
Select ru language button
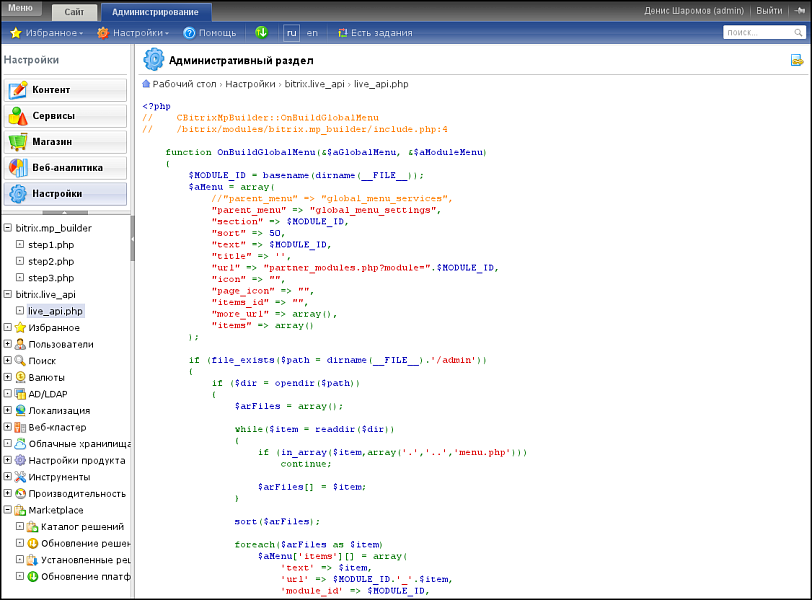(291, 33)
